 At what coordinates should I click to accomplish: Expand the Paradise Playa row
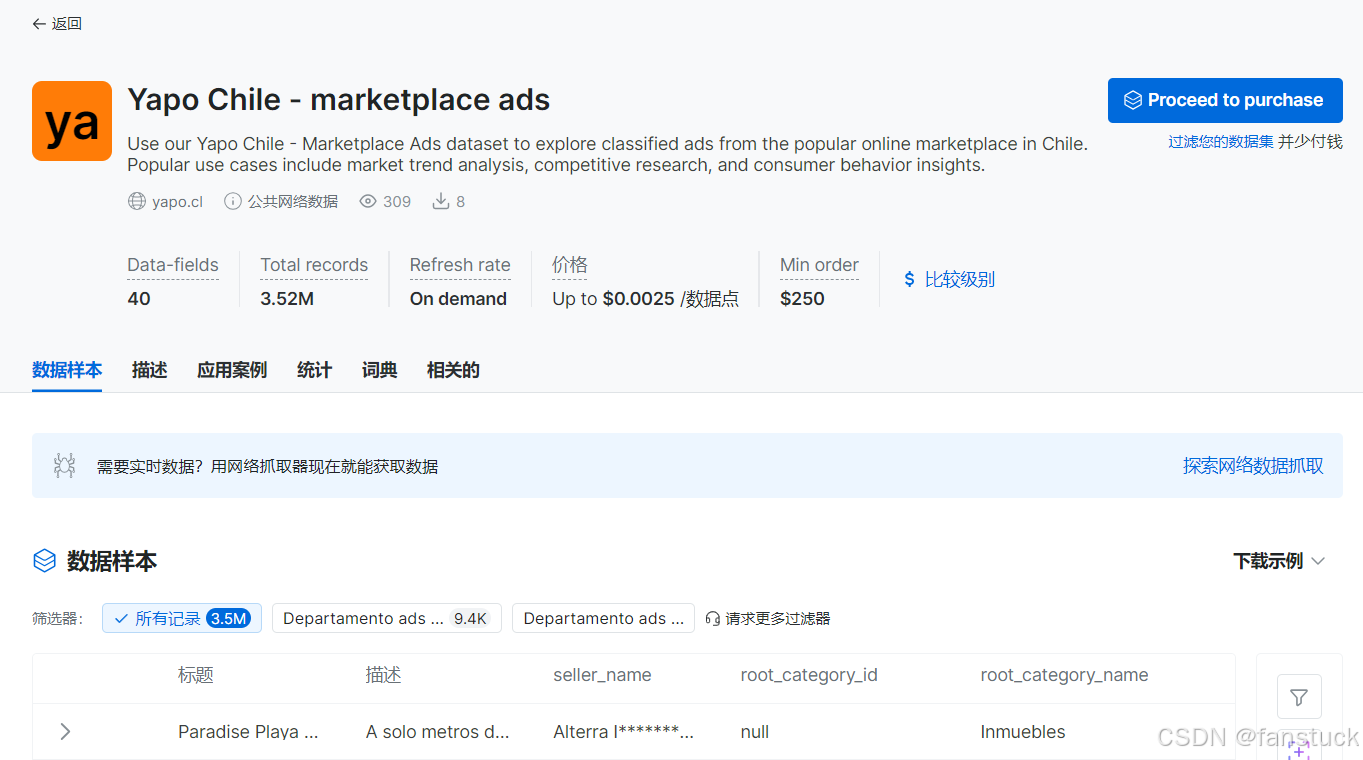pos(65,731)
